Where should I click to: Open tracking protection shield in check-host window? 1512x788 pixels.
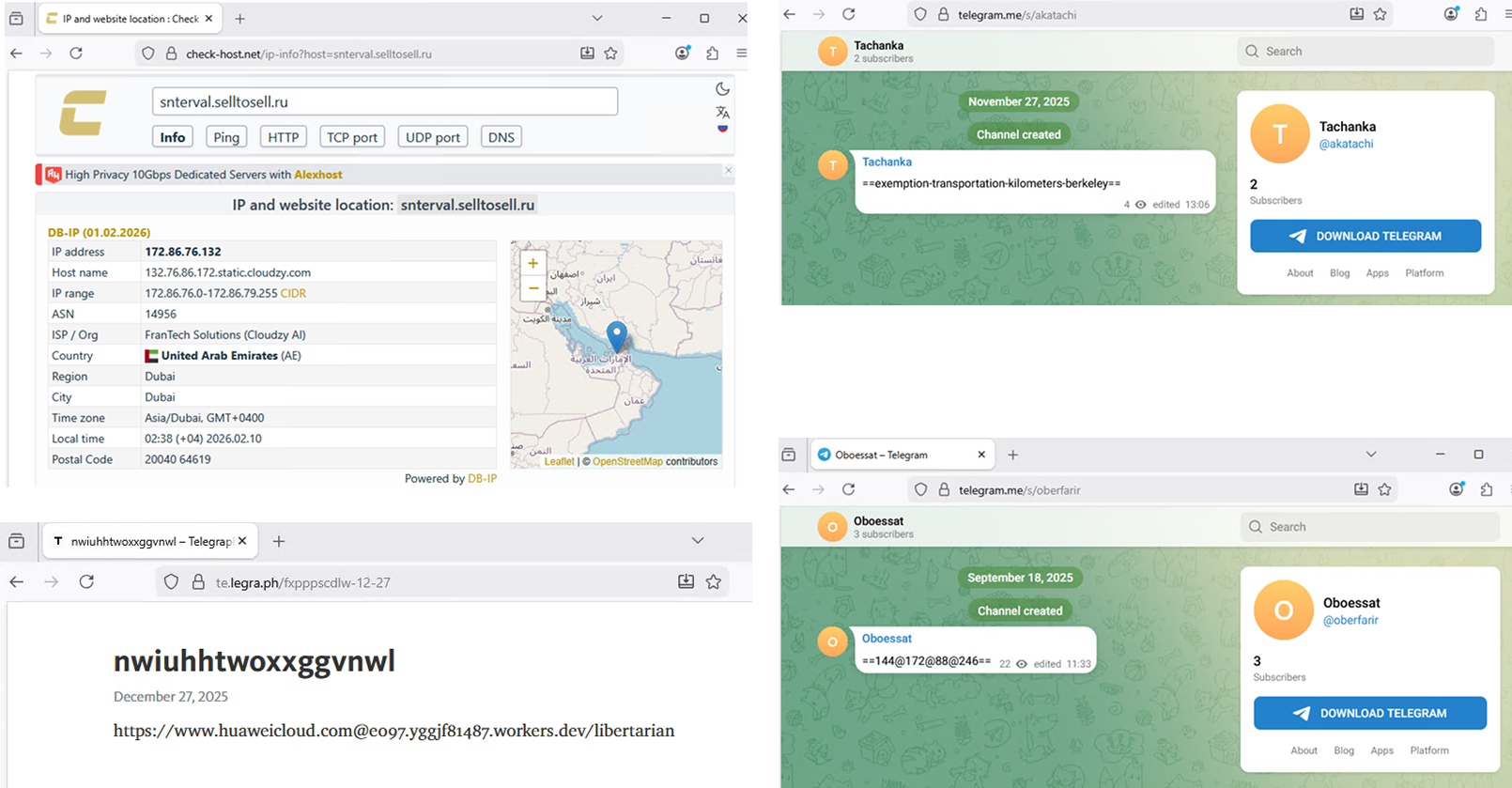(147, 54)
